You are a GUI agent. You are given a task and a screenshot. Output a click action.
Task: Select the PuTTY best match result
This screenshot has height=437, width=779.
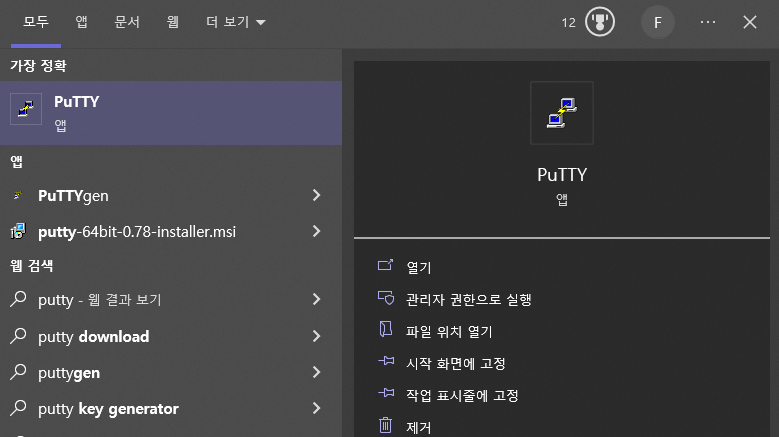tap(171, 113)
